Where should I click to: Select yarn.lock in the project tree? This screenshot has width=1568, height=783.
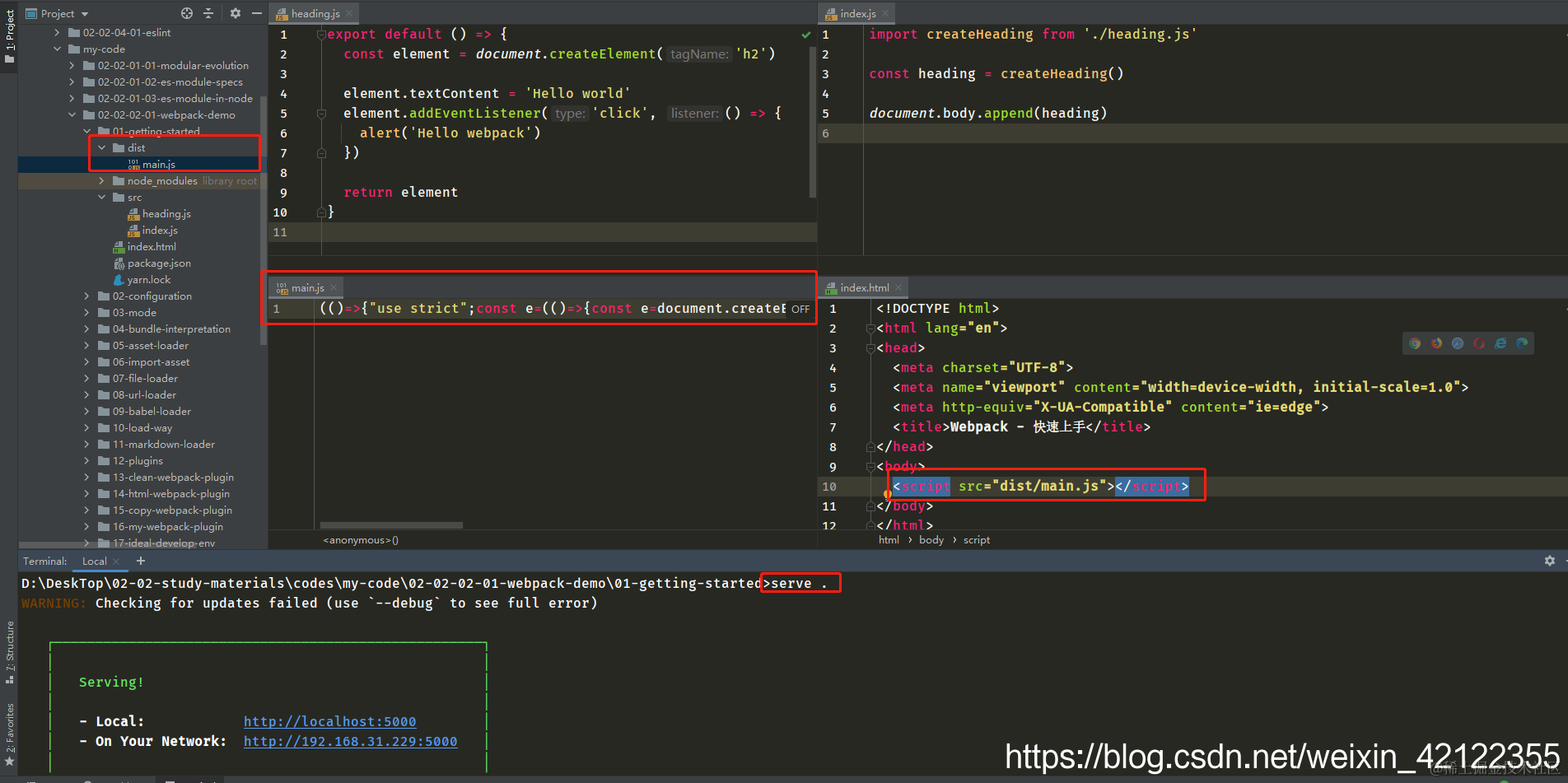[149, 280]
